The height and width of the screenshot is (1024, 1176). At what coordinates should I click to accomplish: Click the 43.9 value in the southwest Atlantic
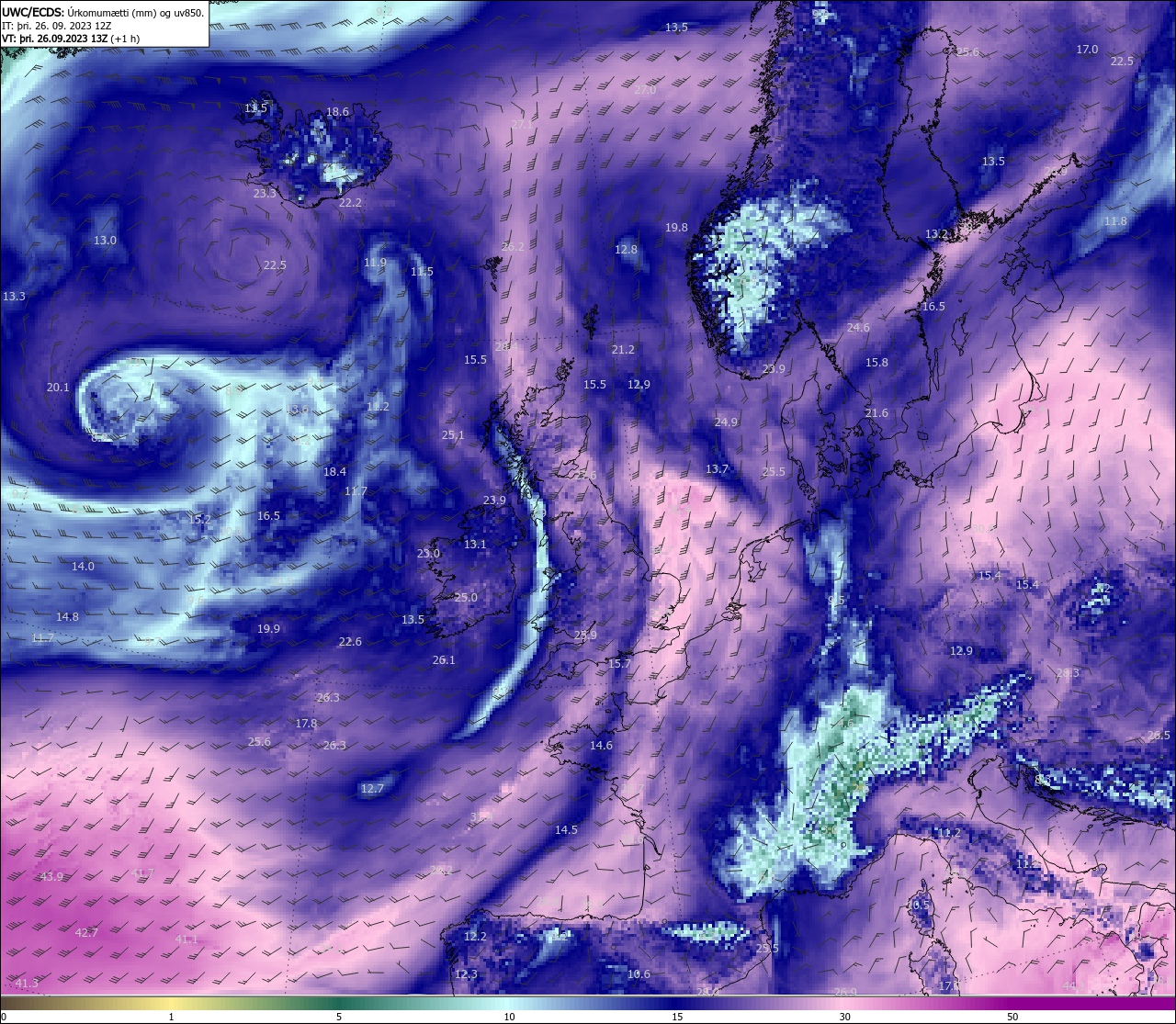pos(52,877)
